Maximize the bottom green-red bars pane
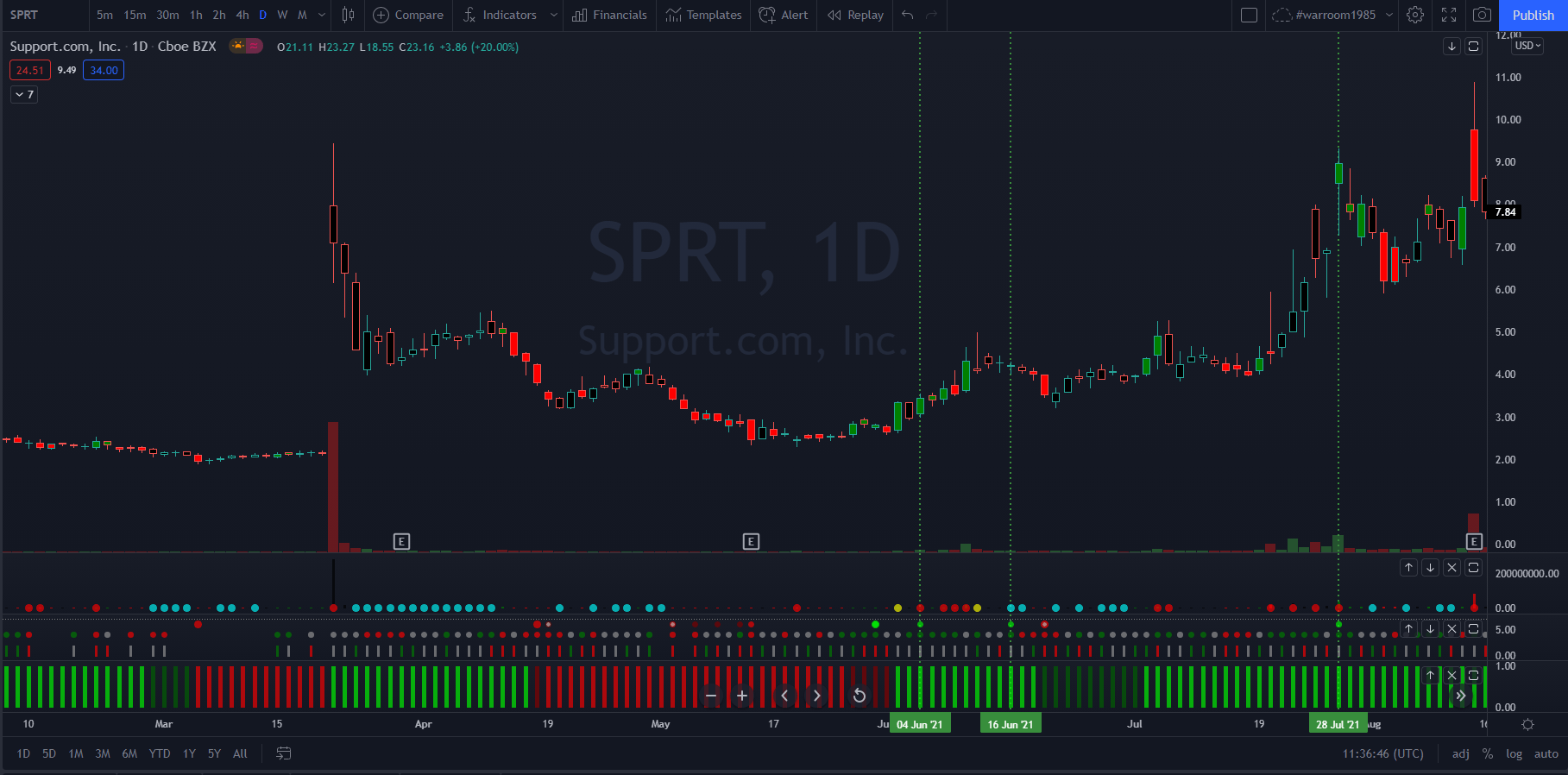The image size is (1568, 775). (1474, 675)
